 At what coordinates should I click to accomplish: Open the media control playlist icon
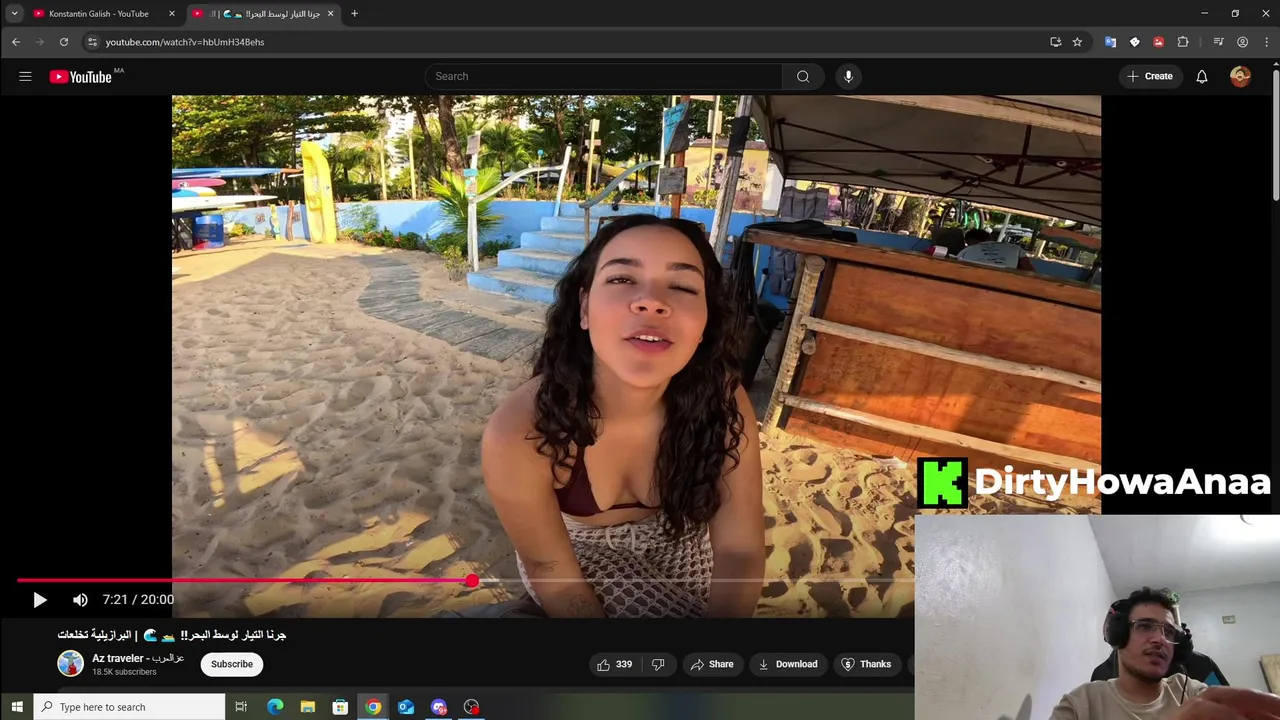point(1218,42)
